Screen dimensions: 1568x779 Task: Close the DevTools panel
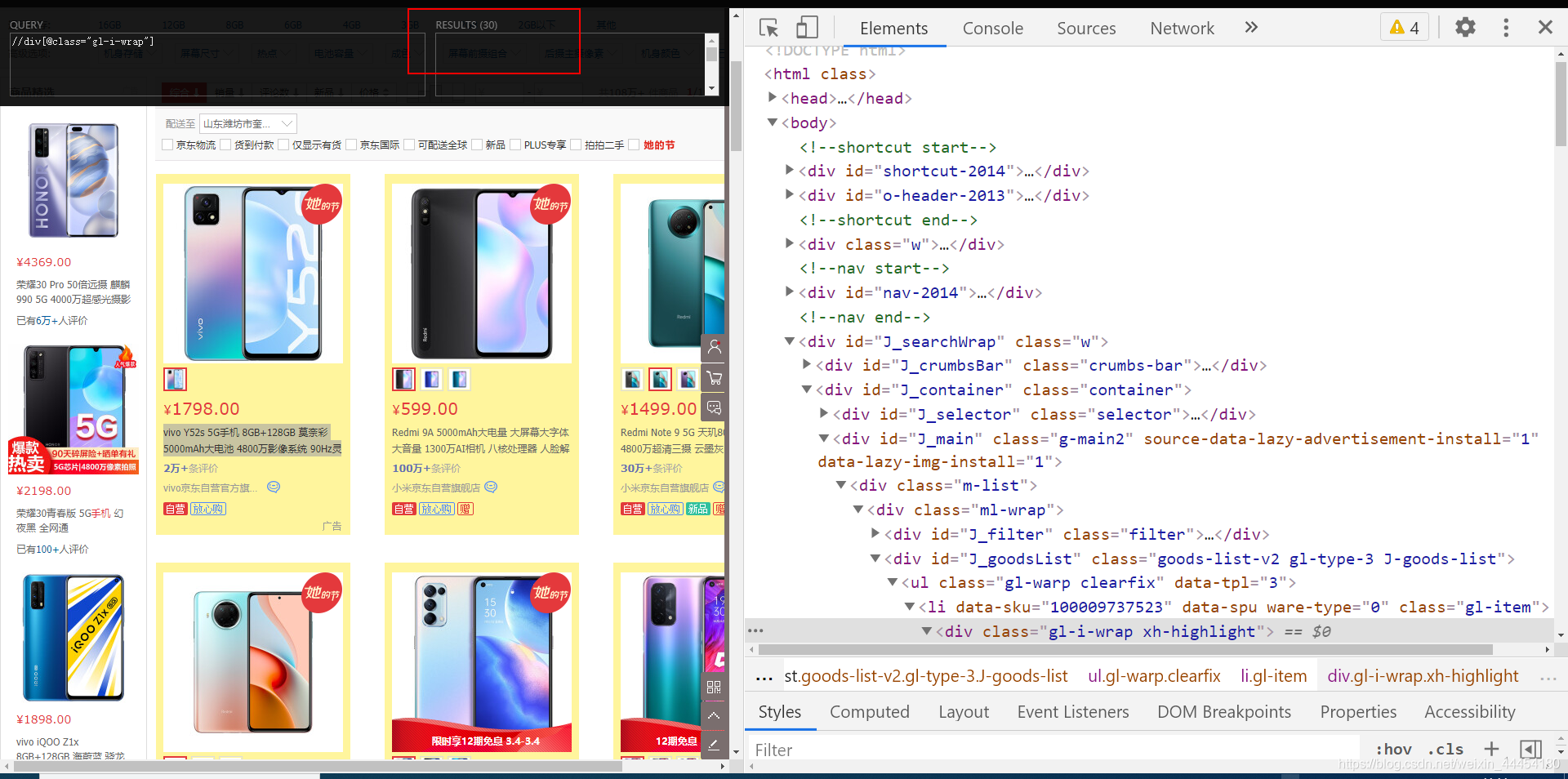pyautogui.click(x=1545, y=27)
